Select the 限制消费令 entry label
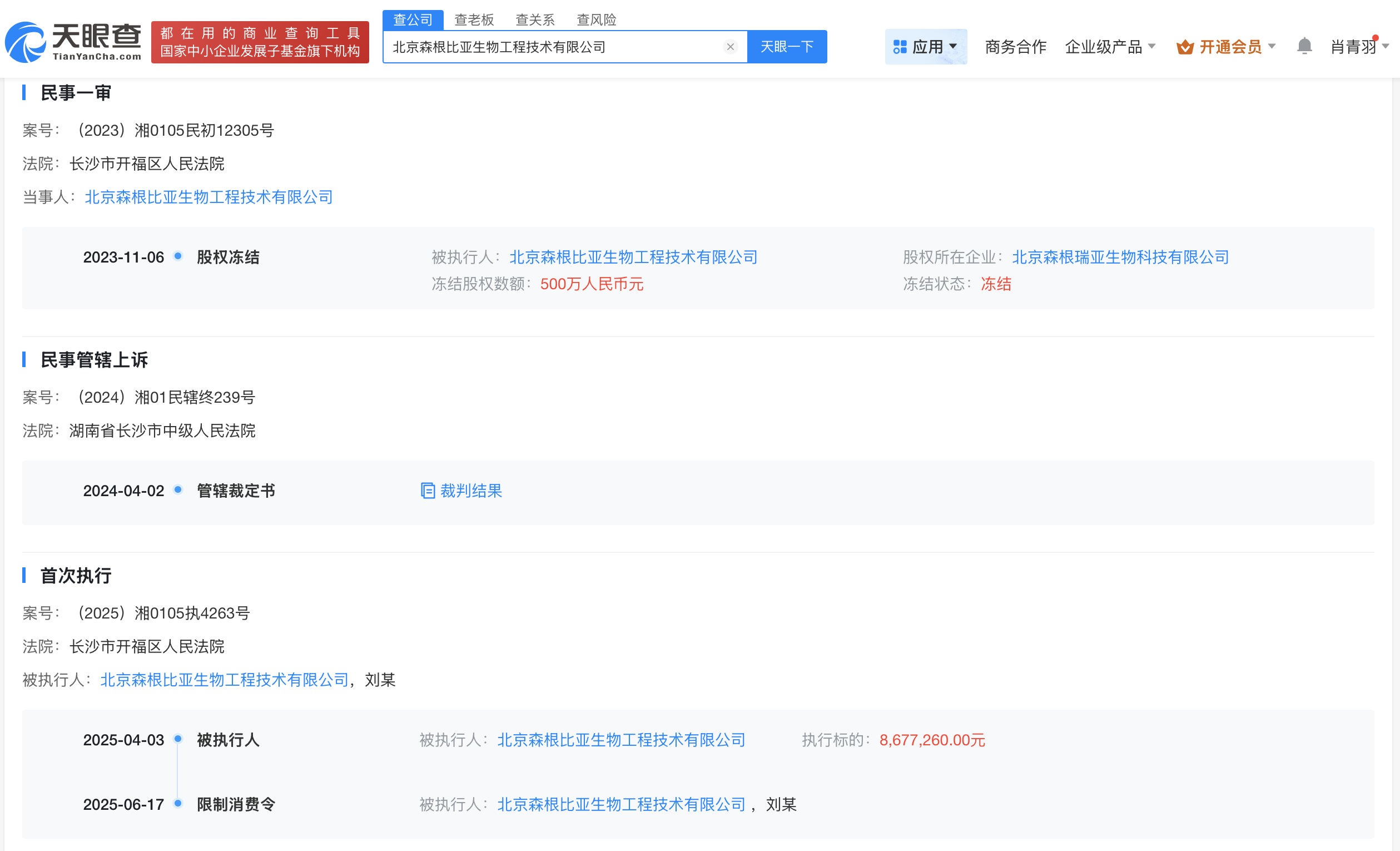Image resolution: width=1400 pixels, height=851 pixels. [x=236, y=804]
